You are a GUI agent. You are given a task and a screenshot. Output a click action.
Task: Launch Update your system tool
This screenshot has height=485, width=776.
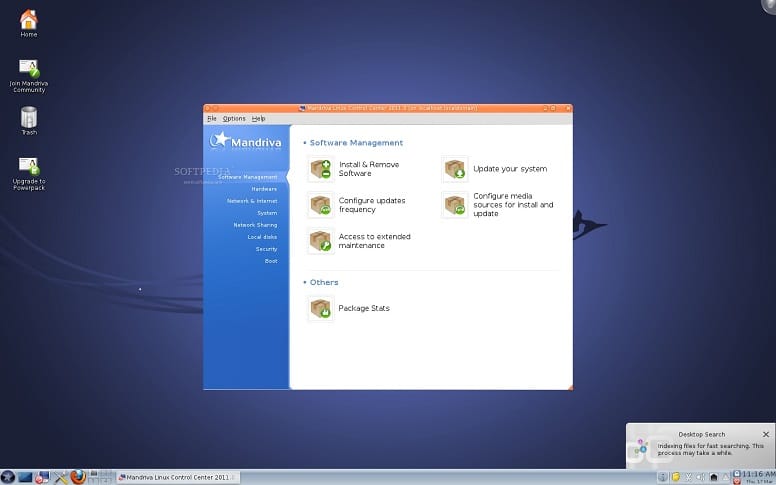coord(494,169)
